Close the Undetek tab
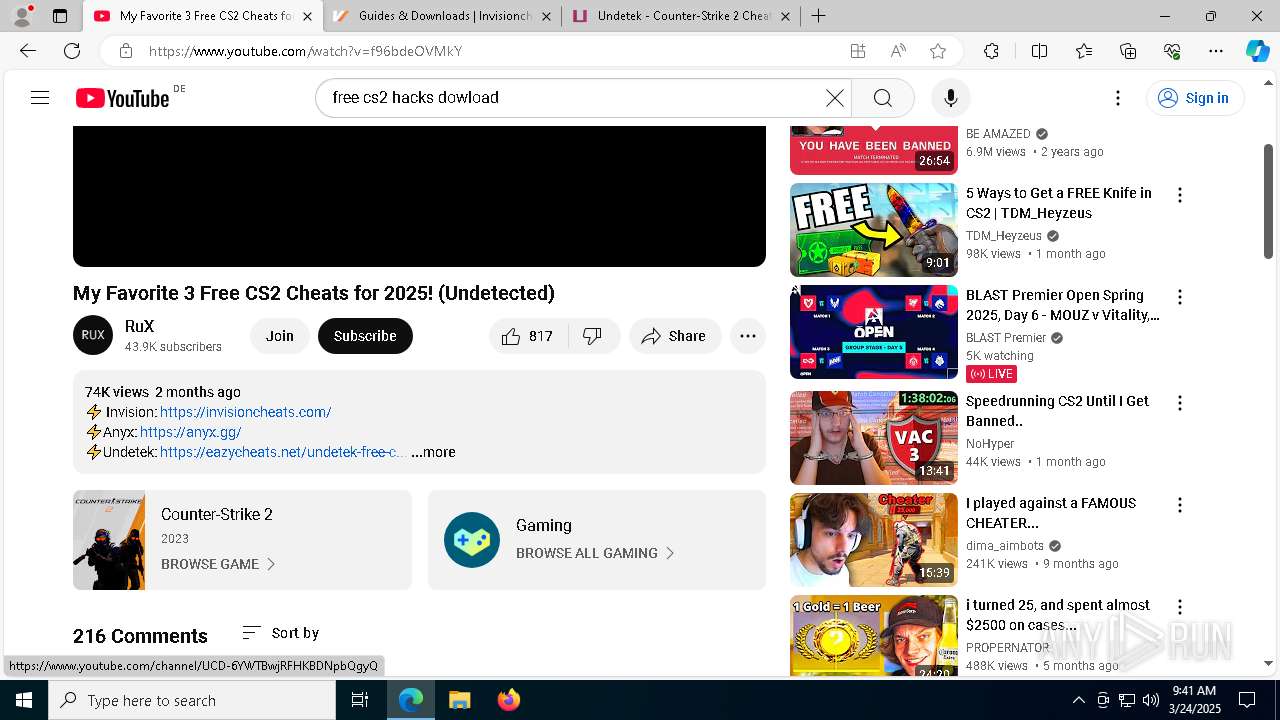 click(x=785, y=16)
